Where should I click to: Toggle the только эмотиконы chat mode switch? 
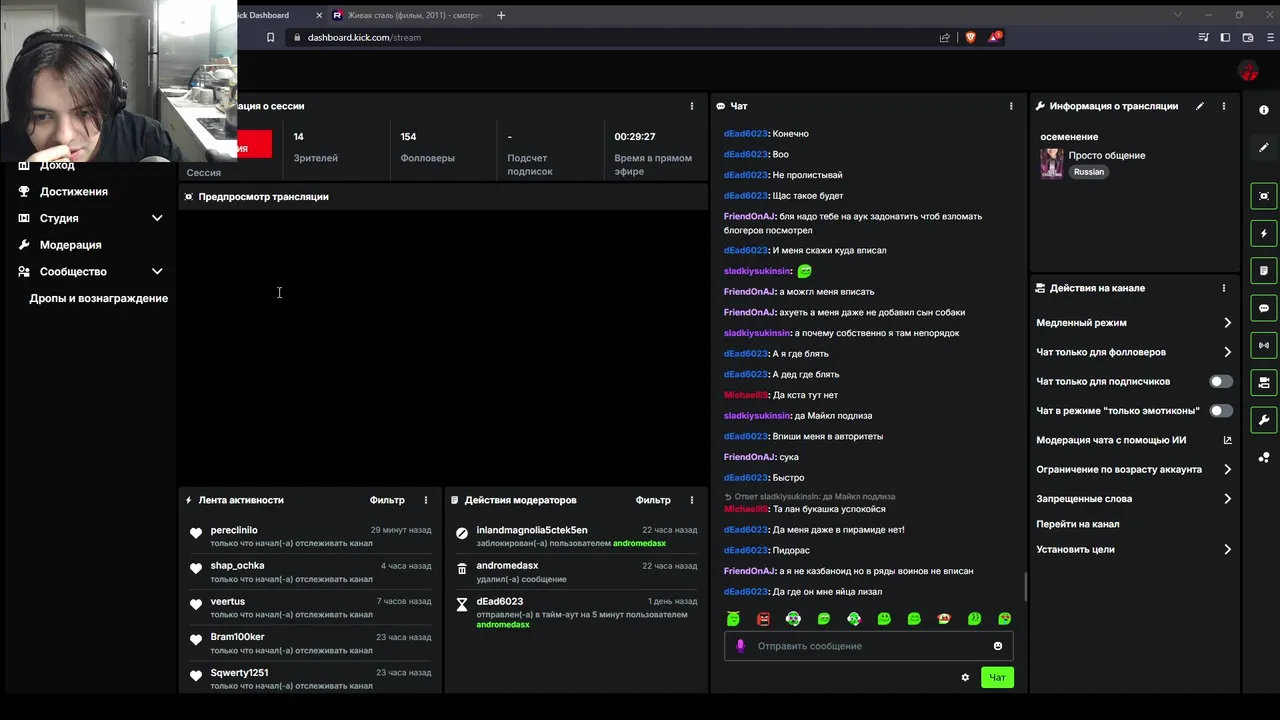(1221, 411)
